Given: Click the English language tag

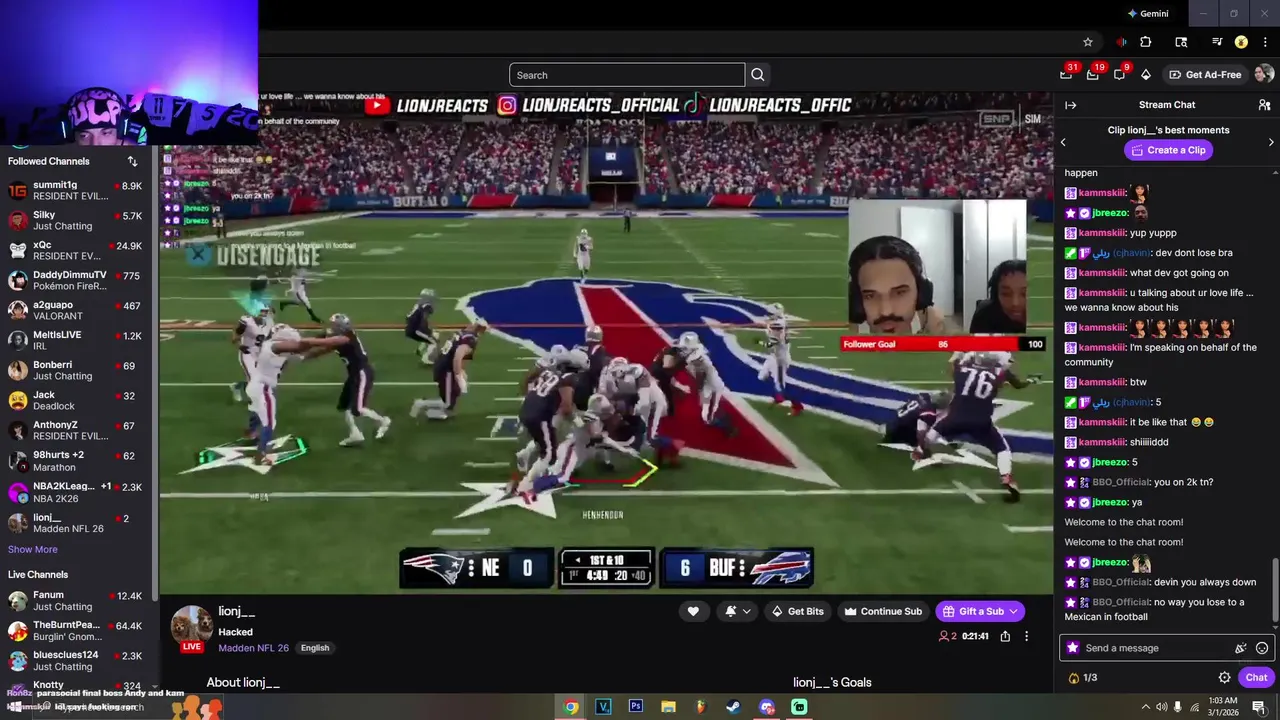Looking at the screenshot, I should (x=315, y=648).
